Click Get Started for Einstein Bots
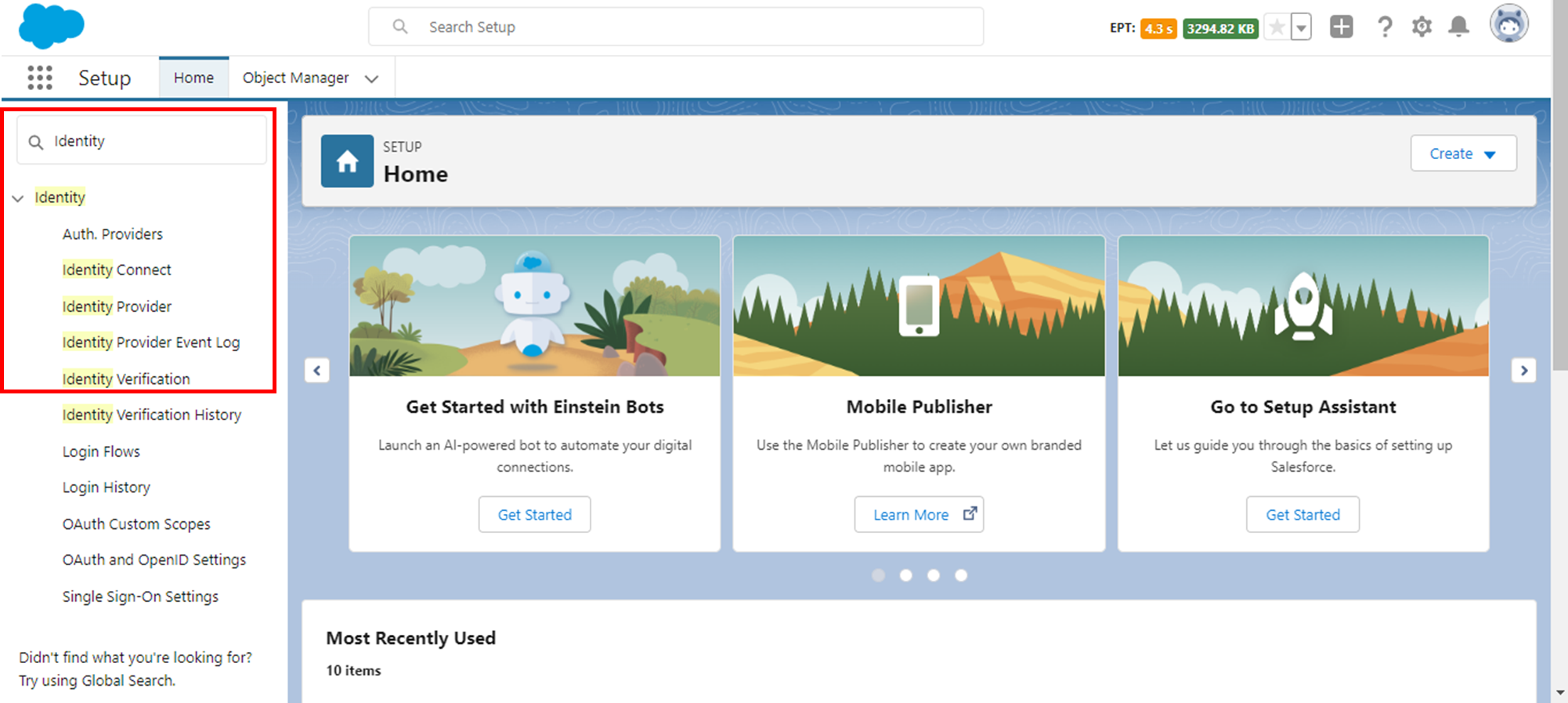 coord(535,515)
